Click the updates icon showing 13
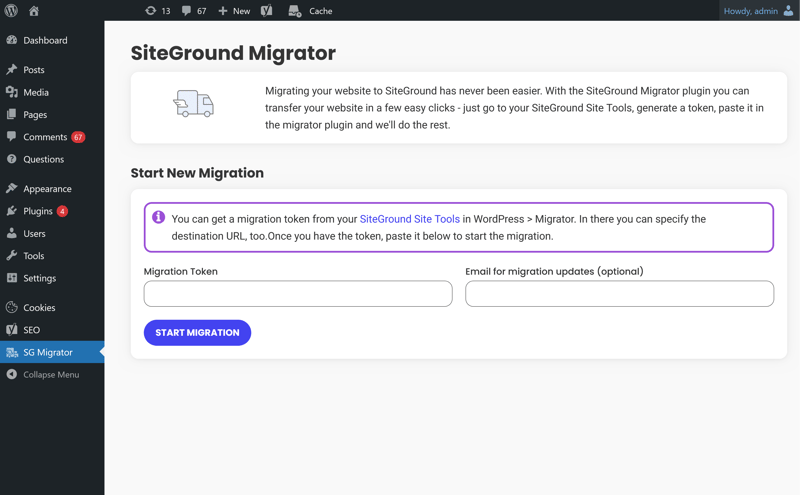Viewport: 800px width, 495px height. pyautogui.click(x=151, y=11)
